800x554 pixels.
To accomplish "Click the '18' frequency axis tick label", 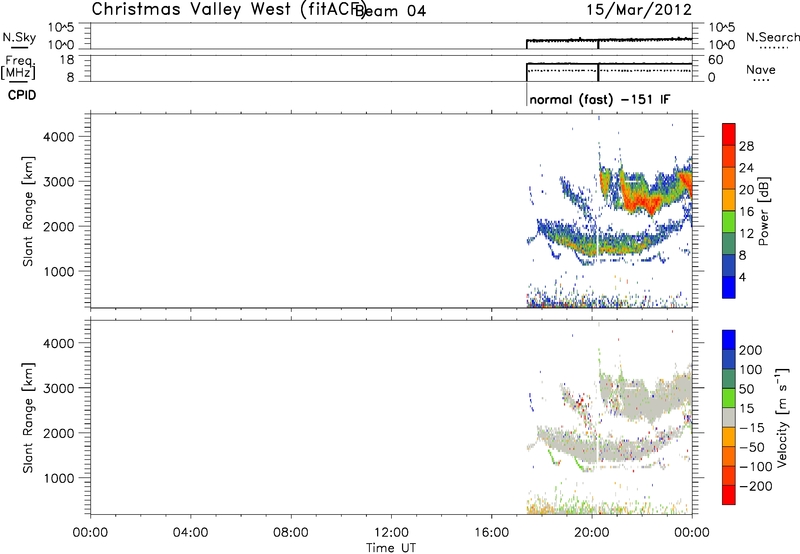I will tap(66, 60).
